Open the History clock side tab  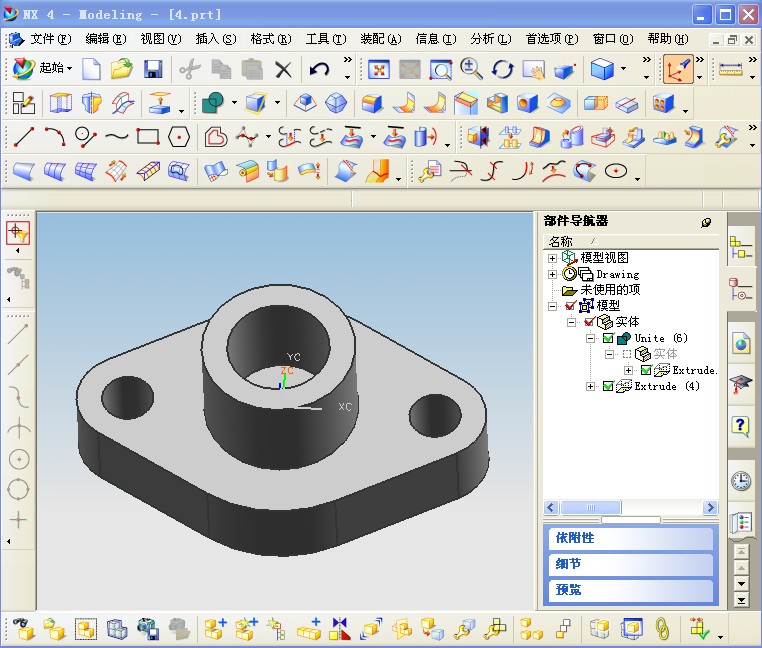tap(741, 481)
